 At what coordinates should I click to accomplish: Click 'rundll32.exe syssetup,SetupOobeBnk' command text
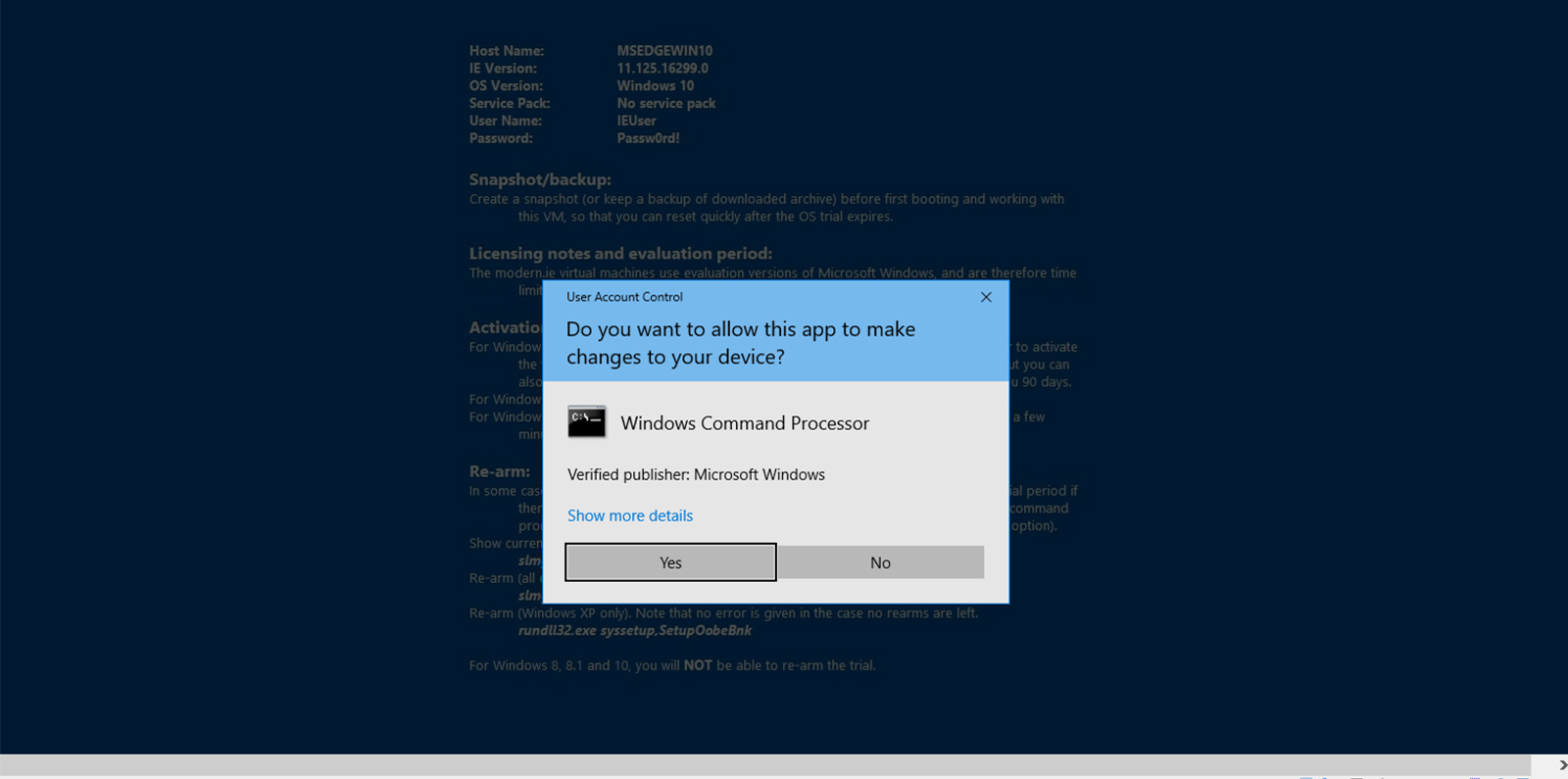[x=635, y=630]
